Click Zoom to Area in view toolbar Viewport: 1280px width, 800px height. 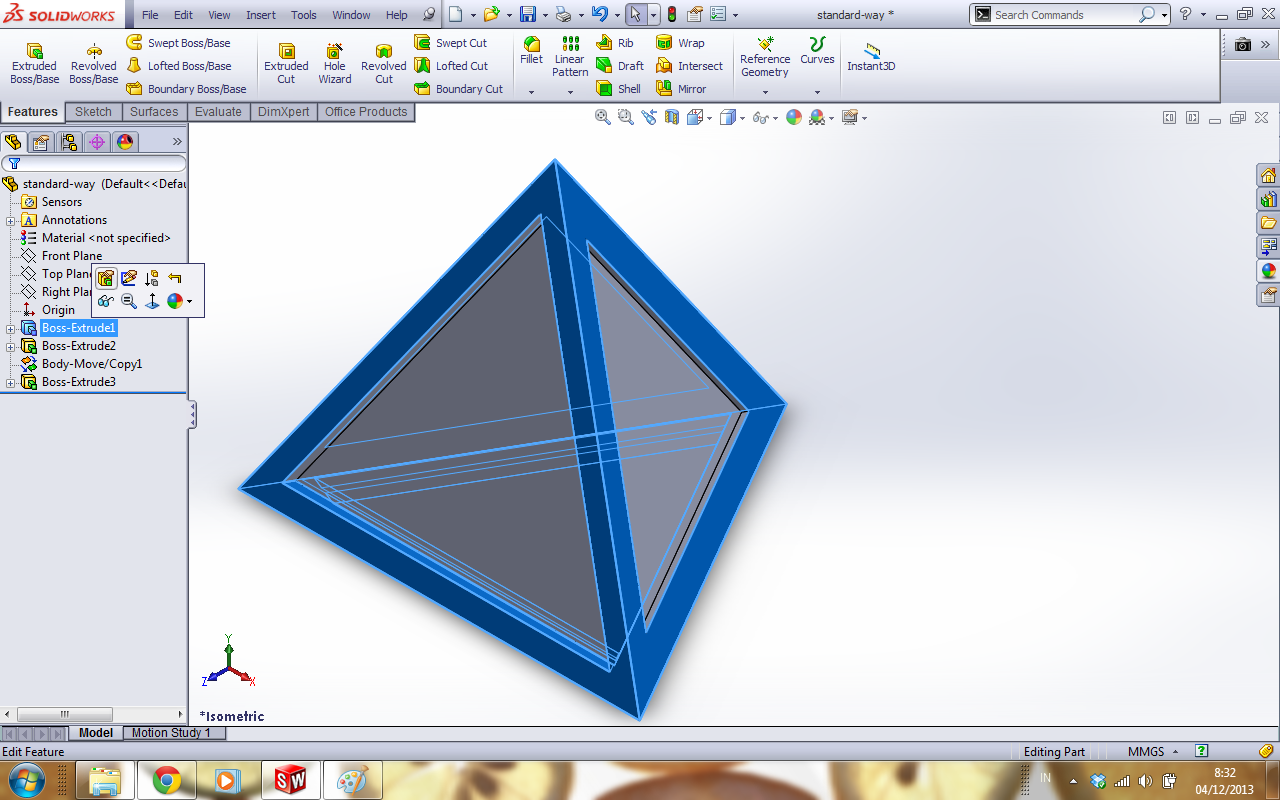(626, 117)
